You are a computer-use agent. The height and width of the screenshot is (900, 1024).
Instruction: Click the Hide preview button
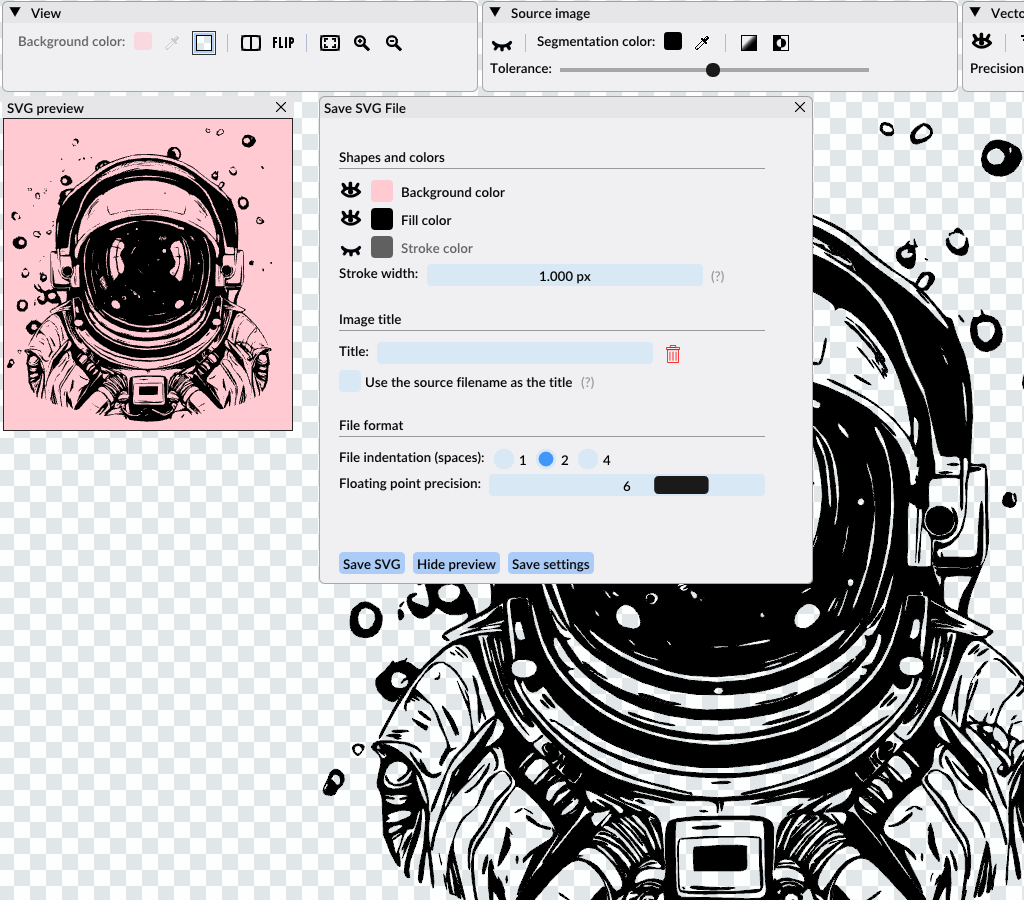(x=456, y=564)
